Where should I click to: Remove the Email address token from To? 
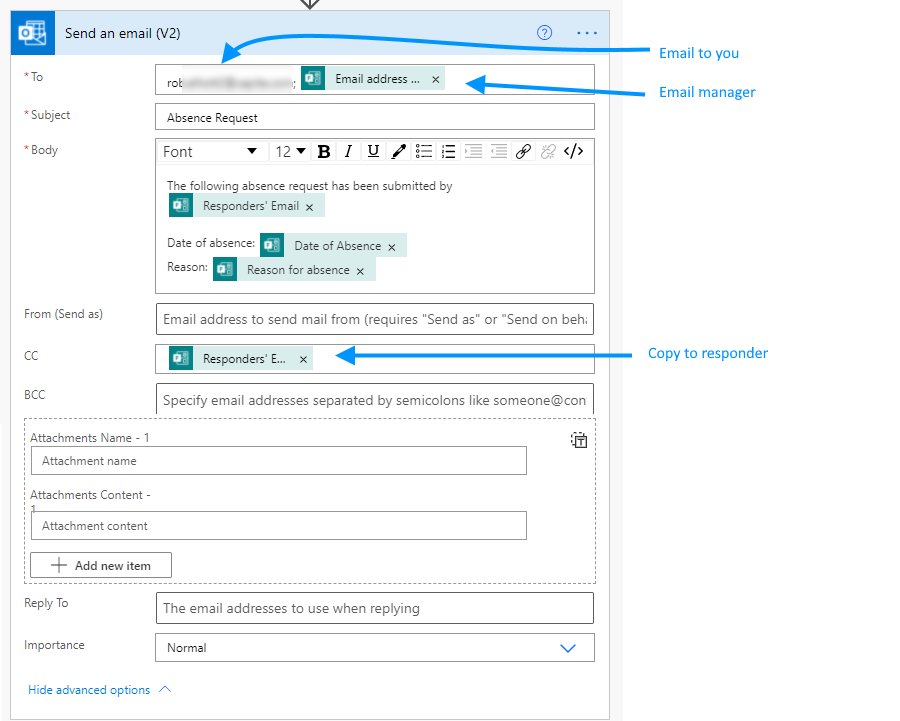point(436,80)
